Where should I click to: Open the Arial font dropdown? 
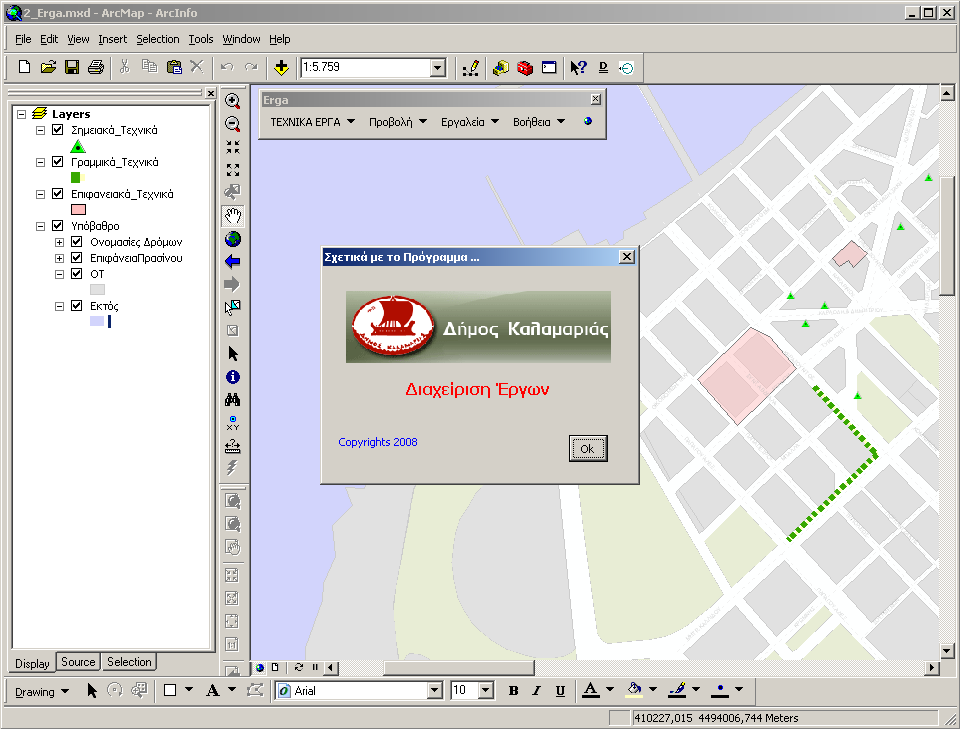pos(435,690)
